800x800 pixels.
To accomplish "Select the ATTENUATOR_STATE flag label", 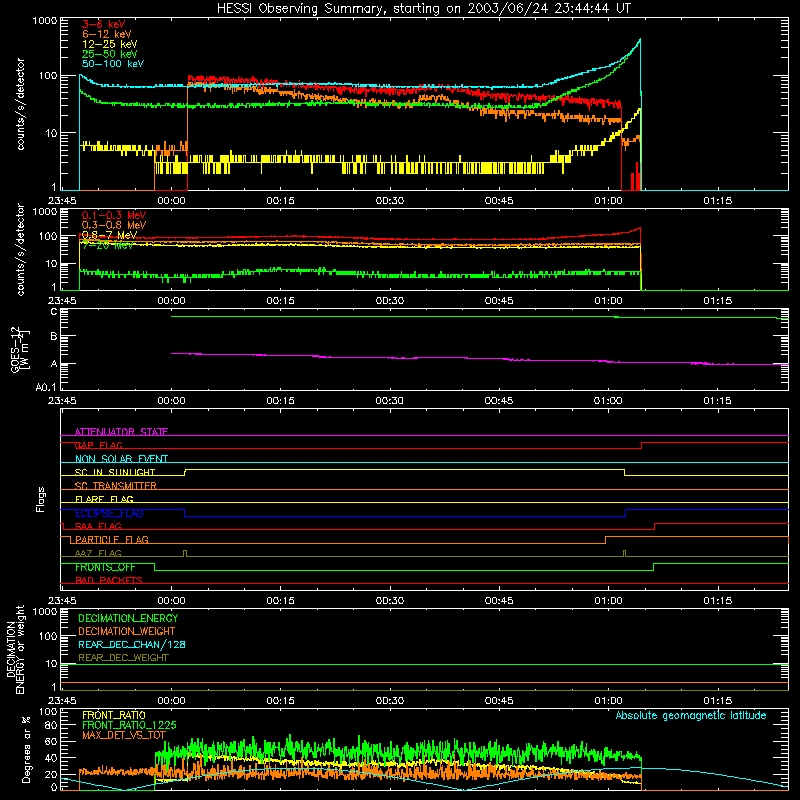I will [121, 432].
